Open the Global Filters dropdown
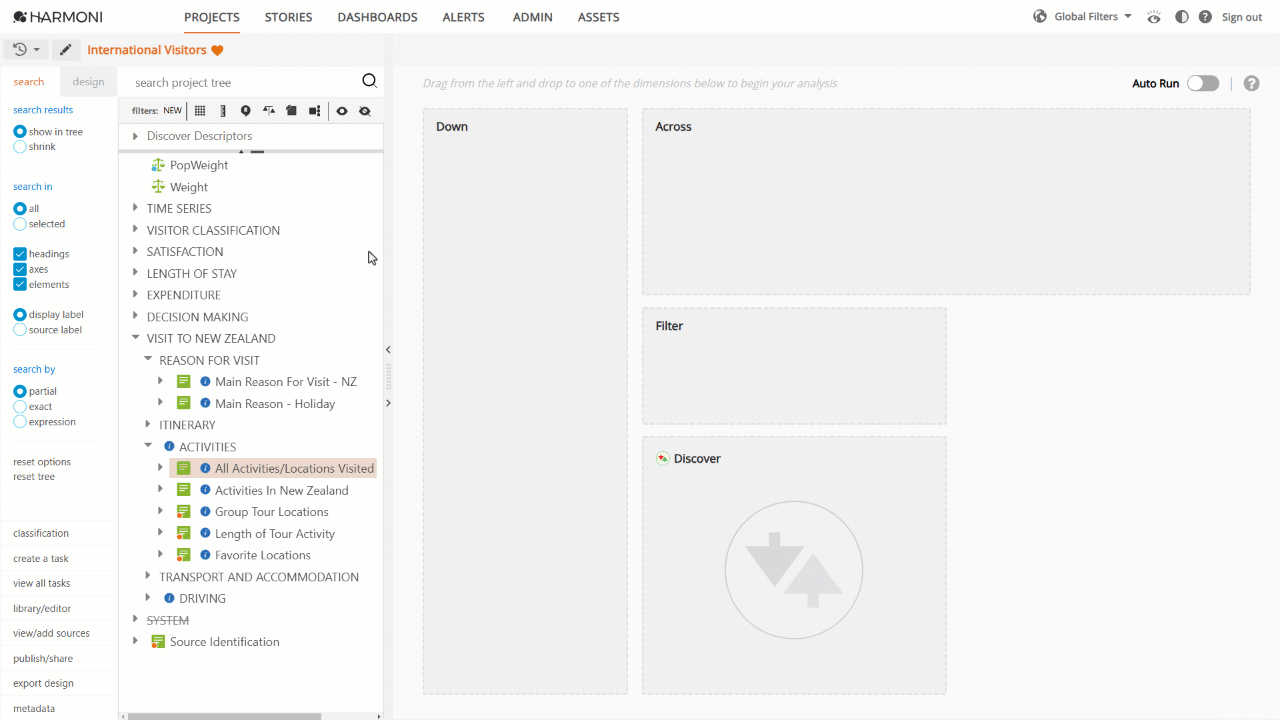This screenshot has height=720, width=1280. [1093, 17]
